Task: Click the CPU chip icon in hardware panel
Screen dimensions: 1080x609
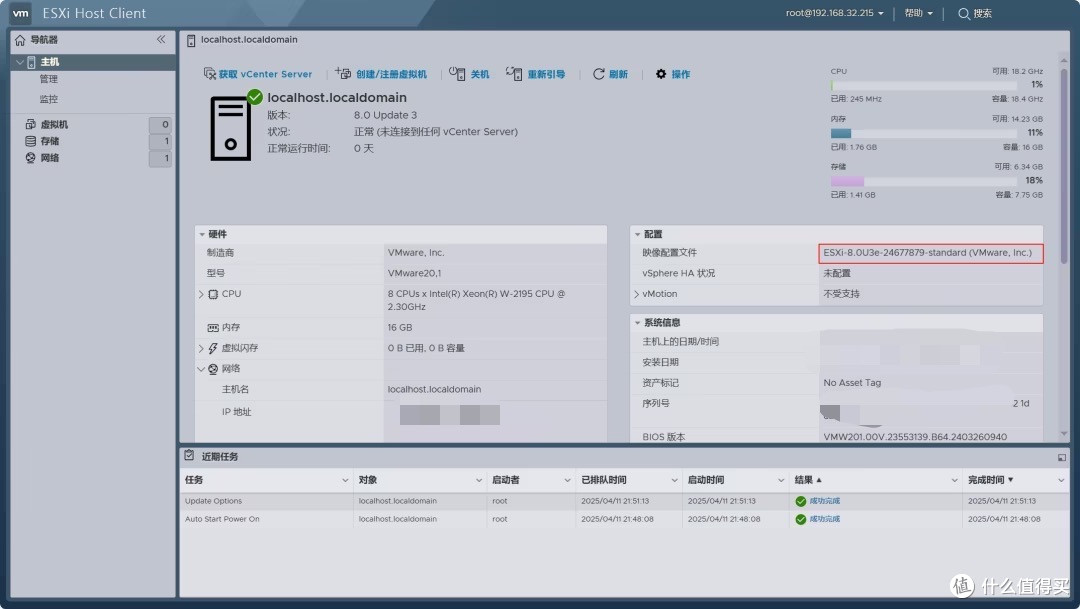Action: click(214, 294)
